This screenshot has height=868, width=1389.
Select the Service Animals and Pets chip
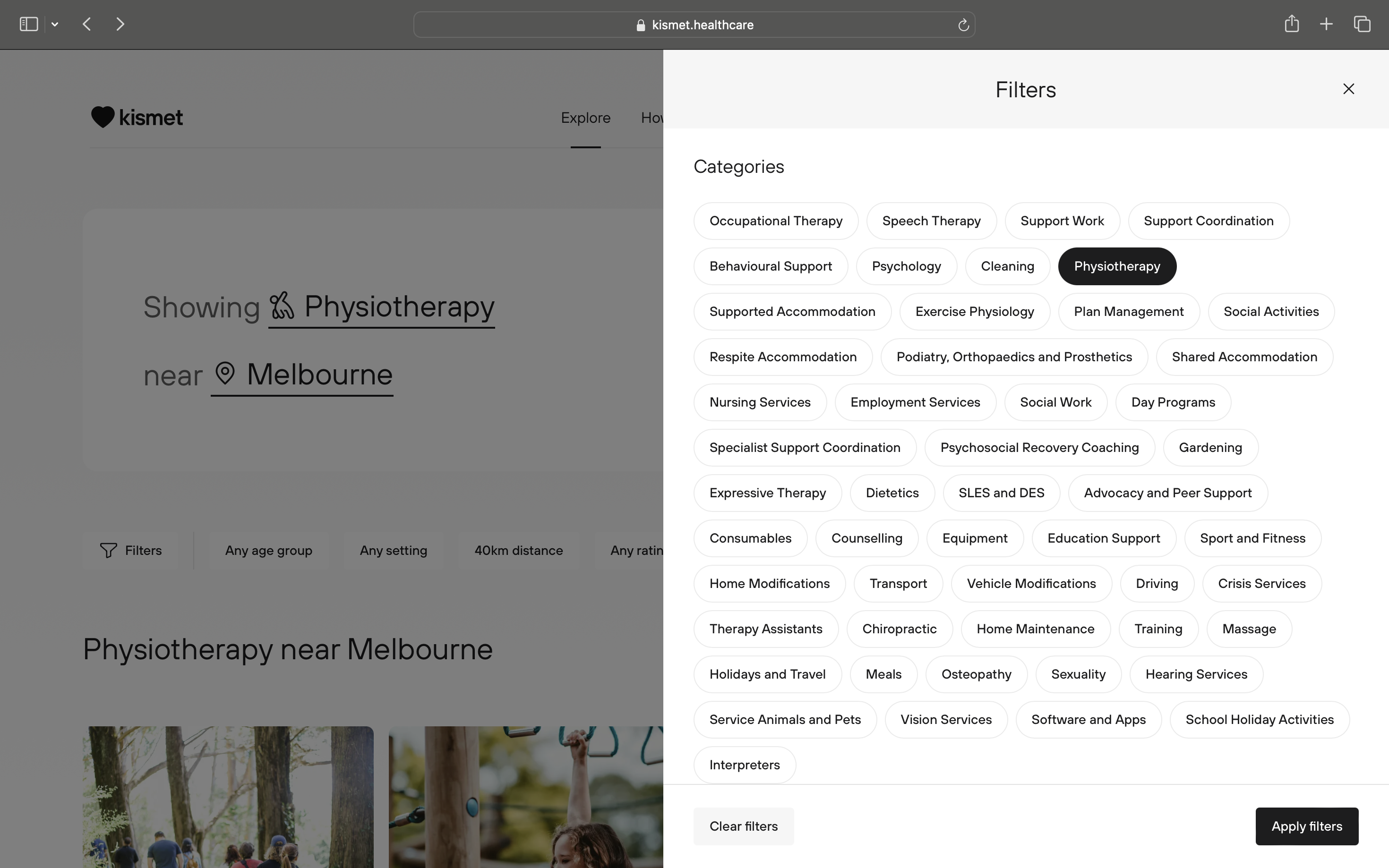tap(785, 720)
